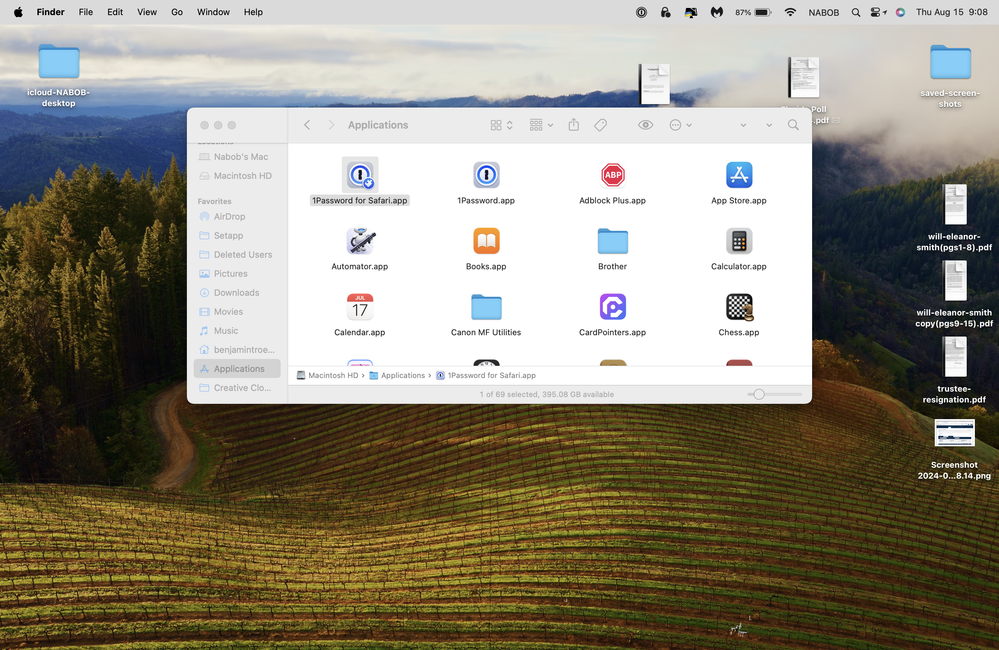Viewport: 999px width, 650px height.
Task: Adjust the icon size slider
Action: coord(759,395)
